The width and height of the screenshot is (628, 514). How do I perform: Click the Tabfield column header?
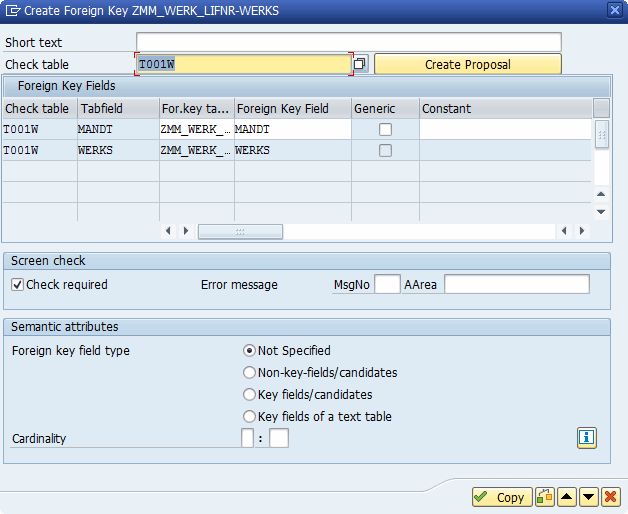pyautogui.click(x=118, y=109)
